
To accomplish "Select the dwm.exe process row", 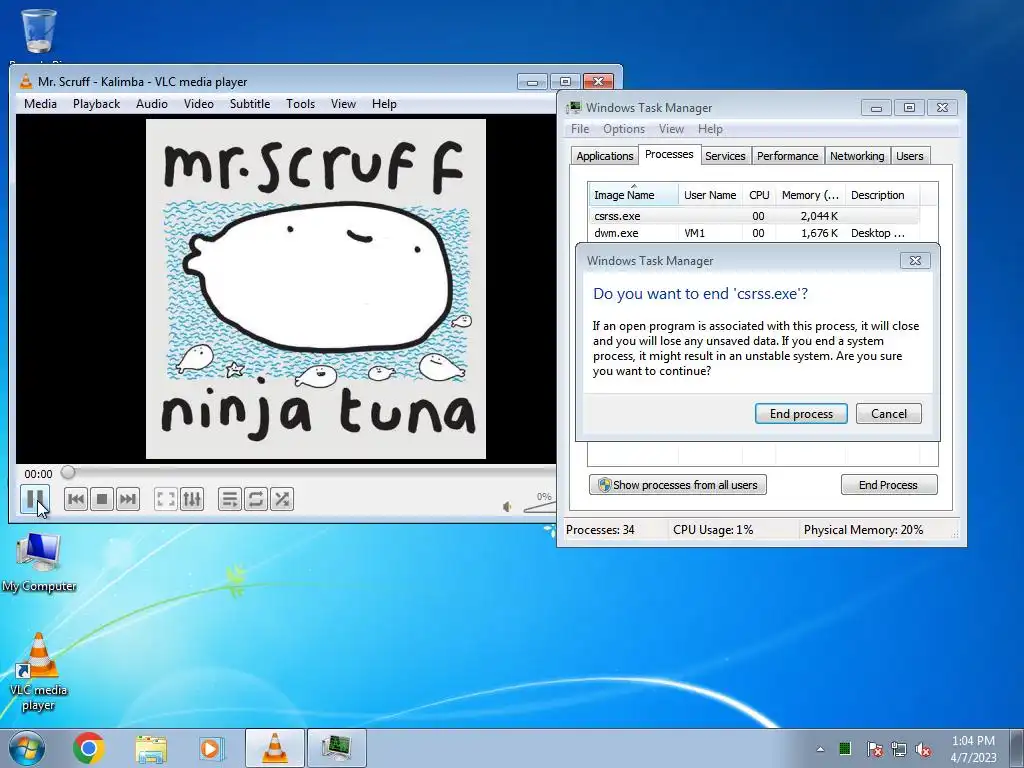I will (x=754, y=233).
